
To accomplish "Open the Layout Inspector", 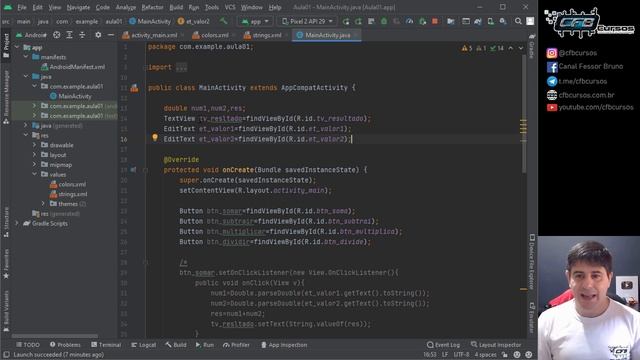I will click(x=496, y=345).
